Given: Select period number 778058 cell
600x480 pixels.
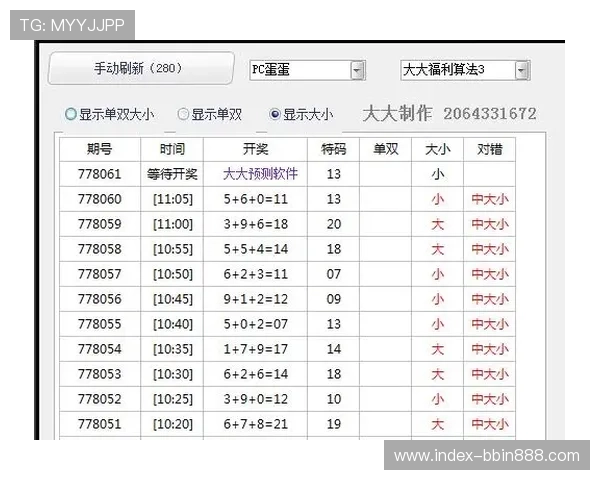Looking at the screenshot, I should (x=100, y=249).
